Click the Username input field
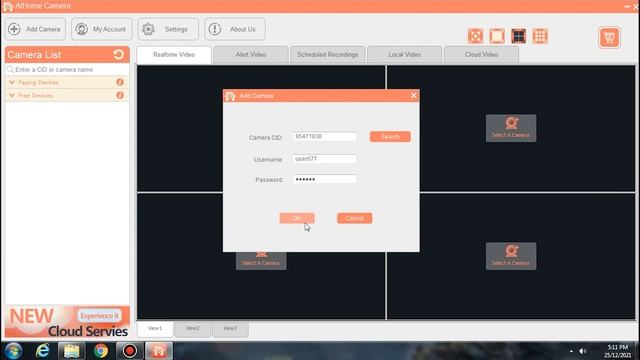Image resolution: width=640 pixels, height=360 pixels. point(324,159)
